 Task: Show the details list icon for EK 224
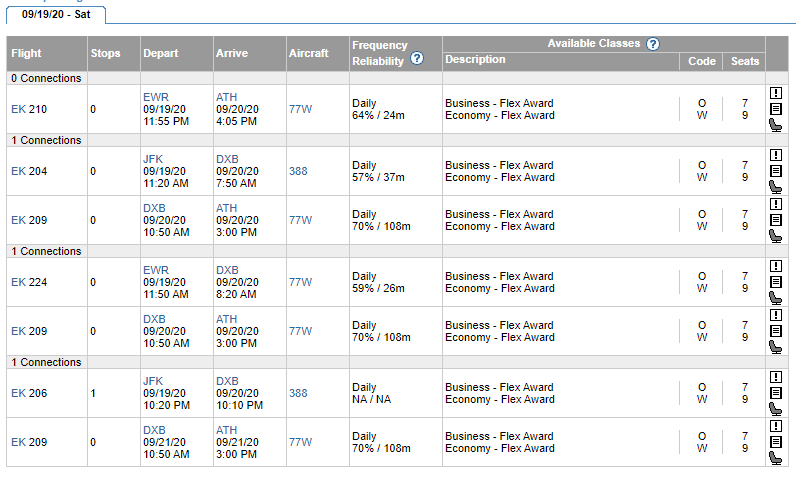[775, 282]
